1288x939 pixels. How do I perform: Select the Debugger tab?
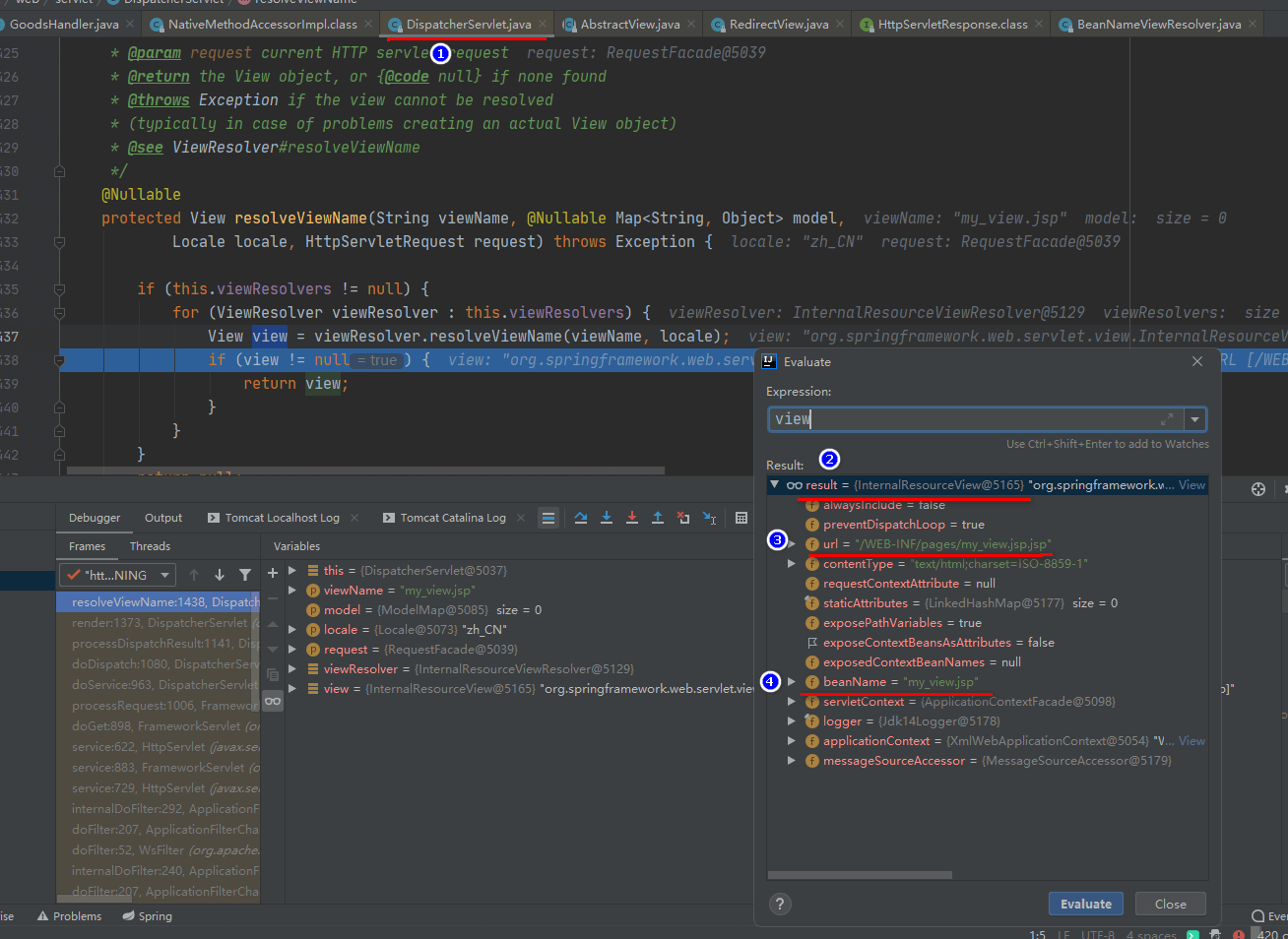(95, 518)
